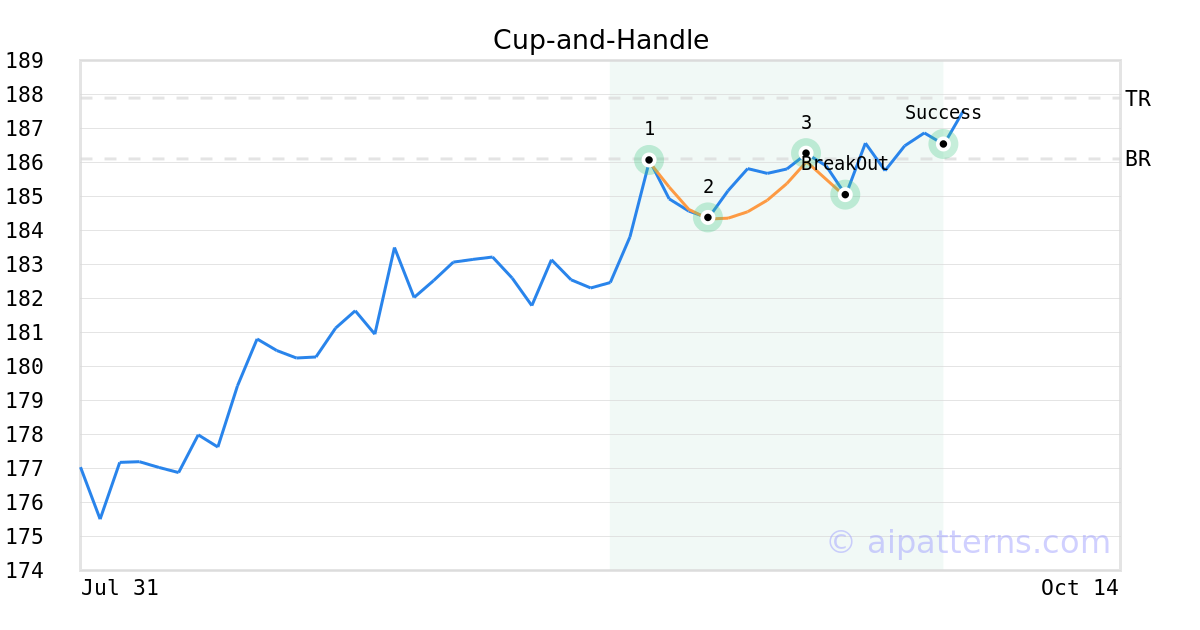Viewport: 1200px width, 630px height.
Task: Click the 174 y-axis price label
Action: click(24, 571)
